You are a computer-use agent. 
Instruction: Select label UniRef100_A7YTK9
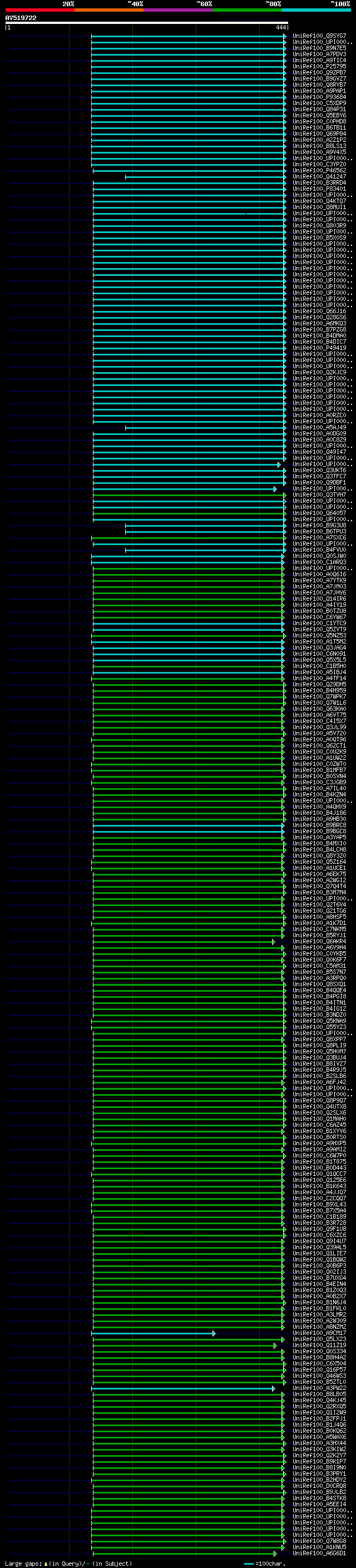[319, 580]
